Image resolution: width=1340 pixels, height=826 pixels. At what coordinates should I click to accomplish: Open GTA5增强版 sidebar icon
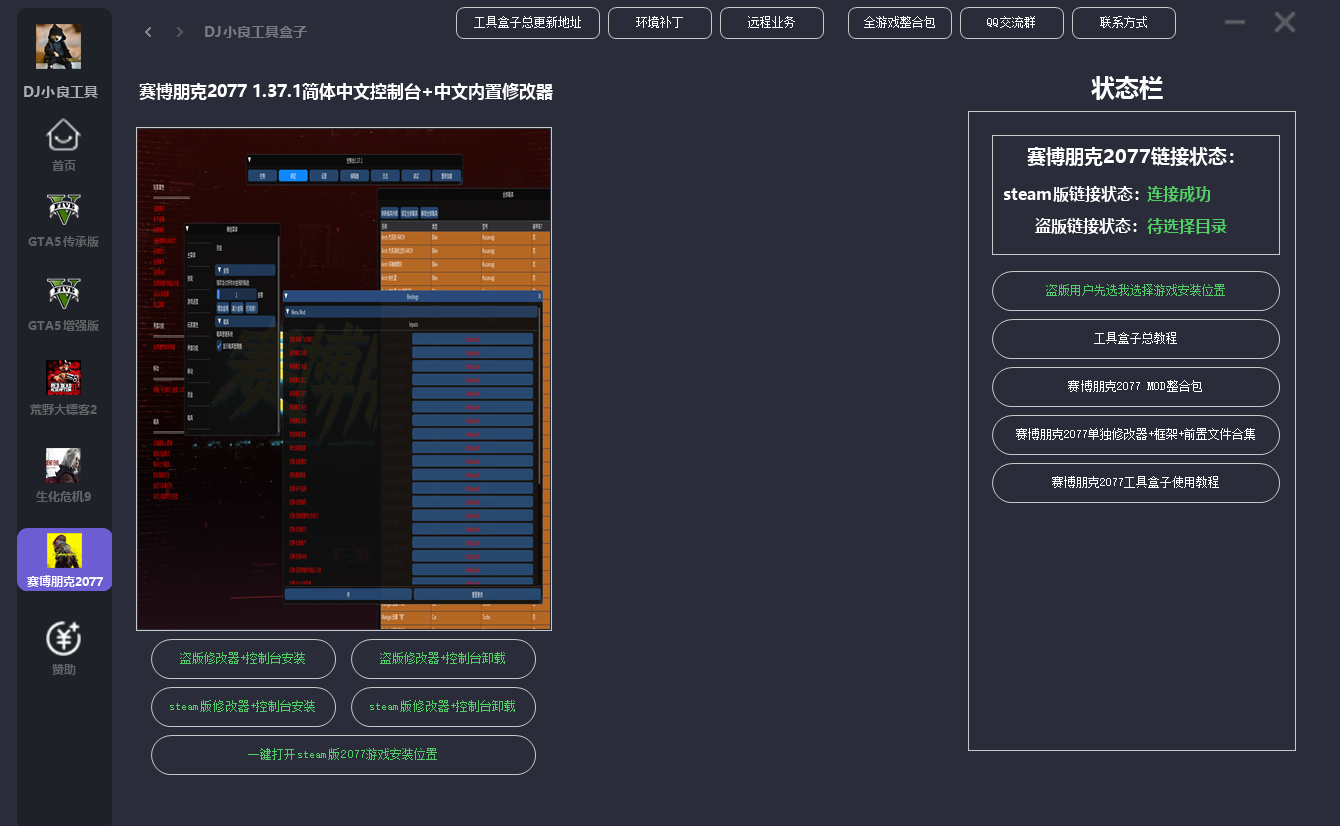point(63,294)
